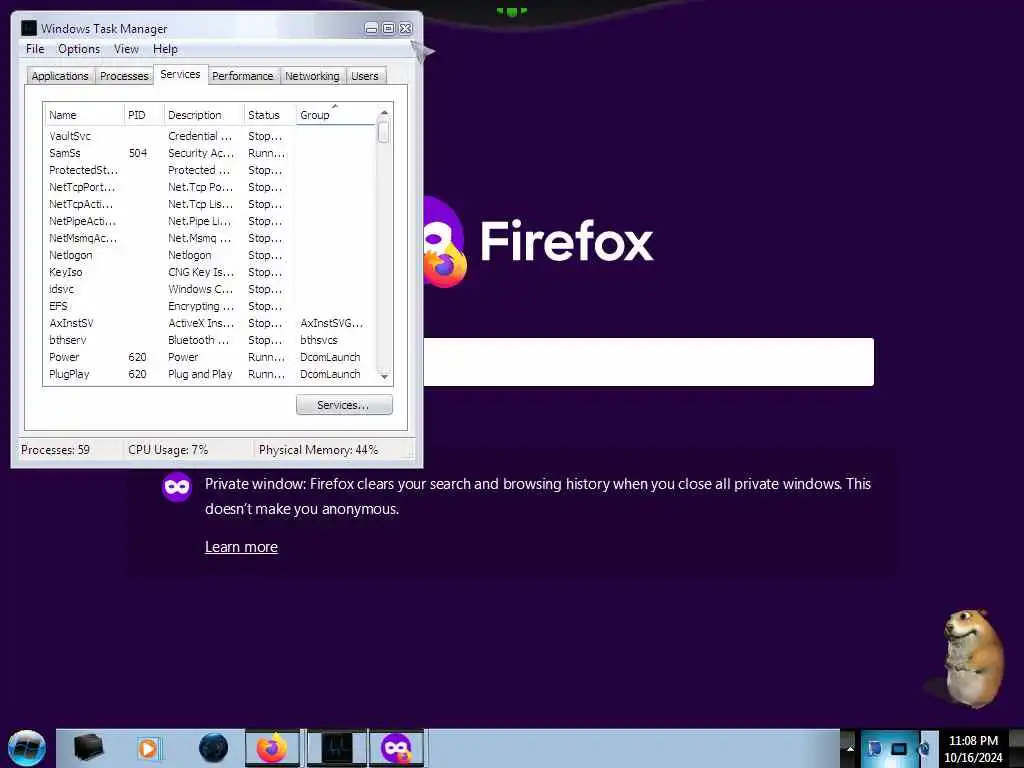Select the Netlogon service name
1024x768 pixels.
coord(71,255)
